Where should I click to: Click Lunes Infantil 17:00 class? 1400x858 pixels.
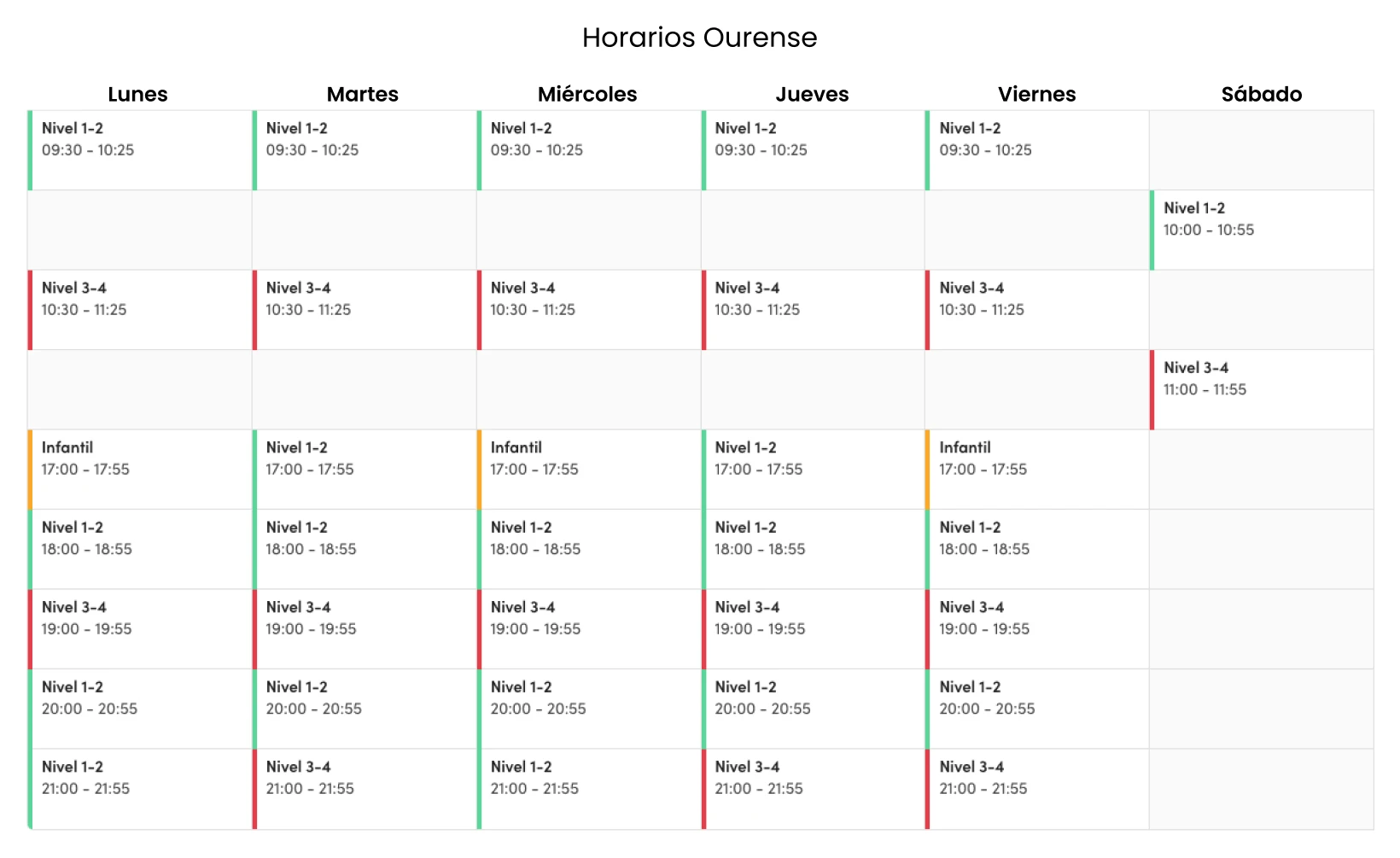tap(139, 469)
